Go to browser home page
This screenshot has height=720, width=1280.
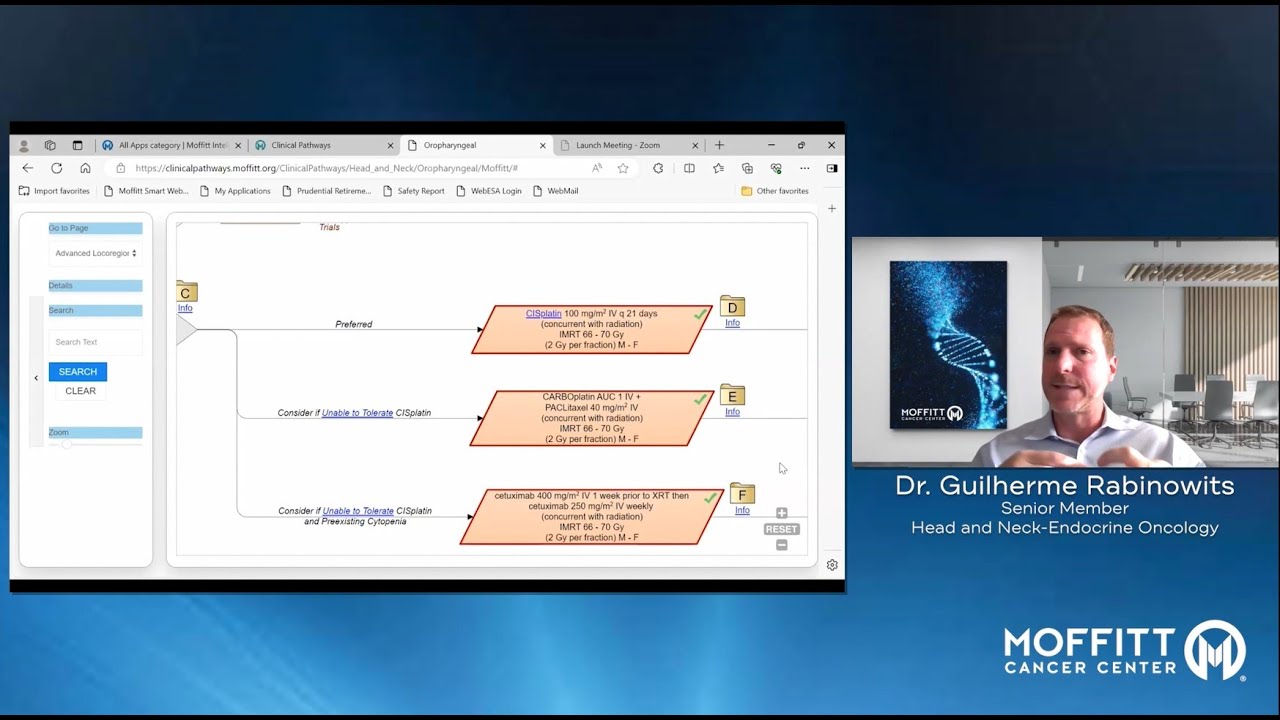(x=85, y=168)
